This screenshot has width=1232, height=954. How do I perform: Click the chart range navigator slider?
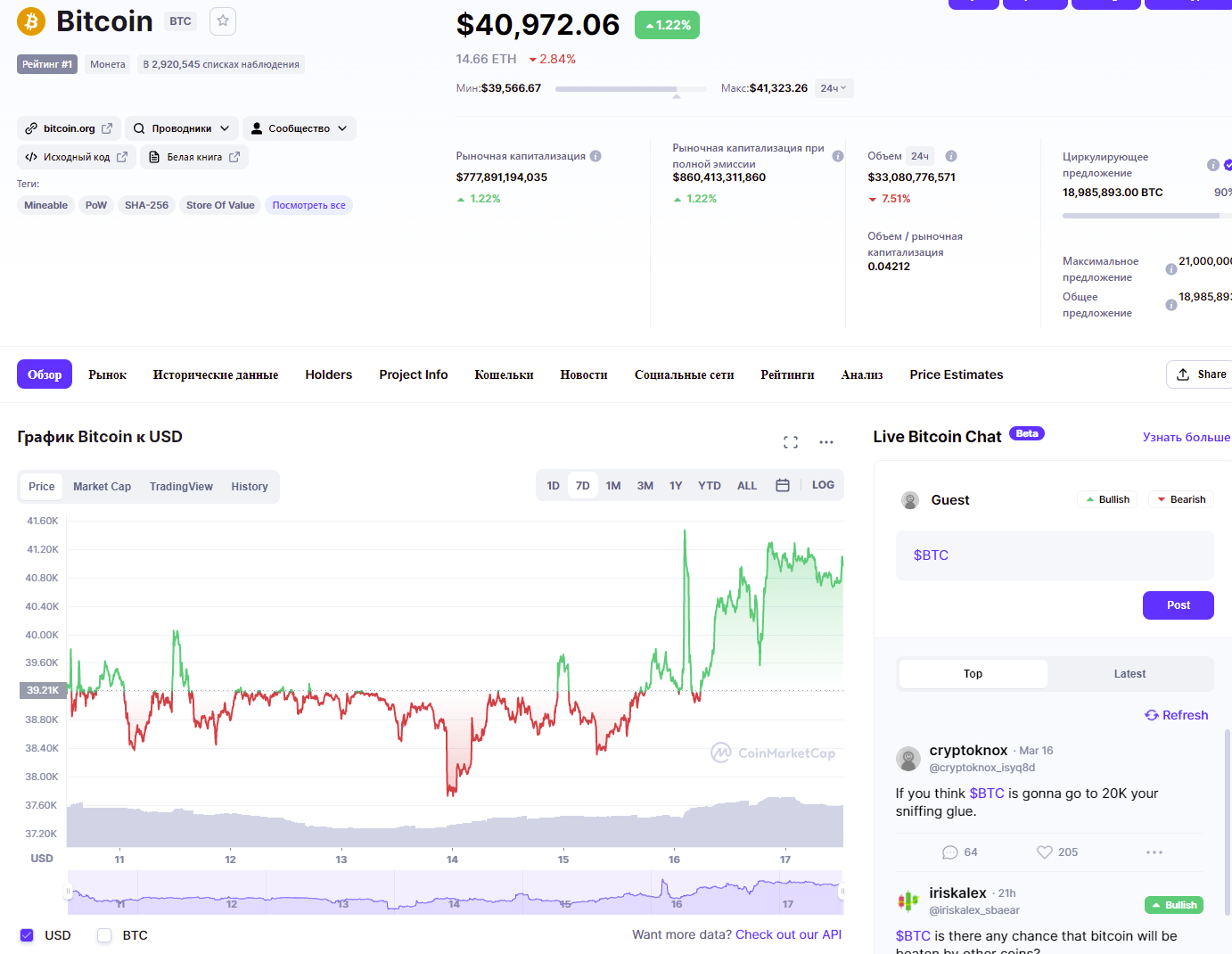click(x=455, y=892)
